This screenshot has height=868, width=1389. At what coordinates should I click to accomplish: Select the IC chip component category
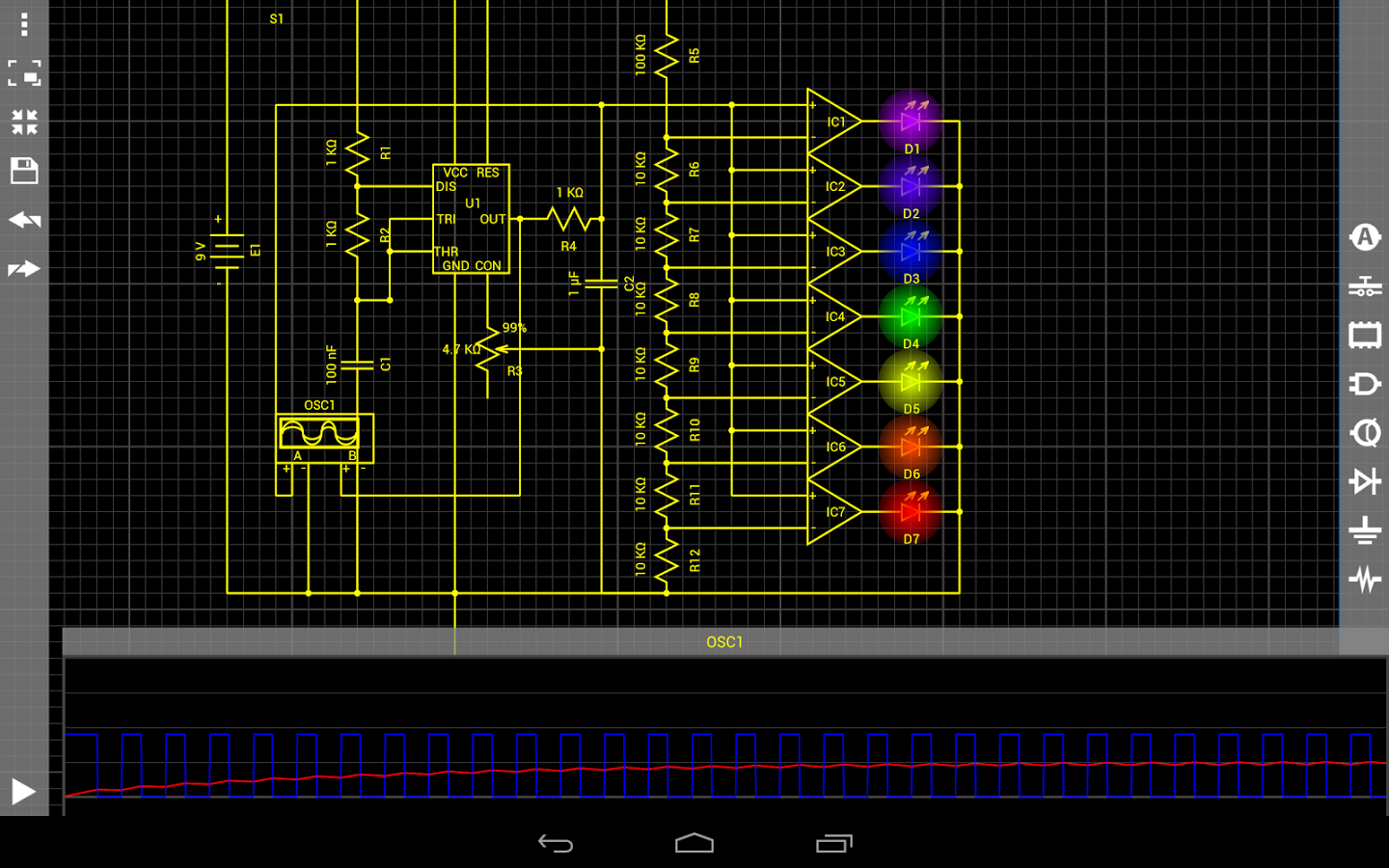1364,336
